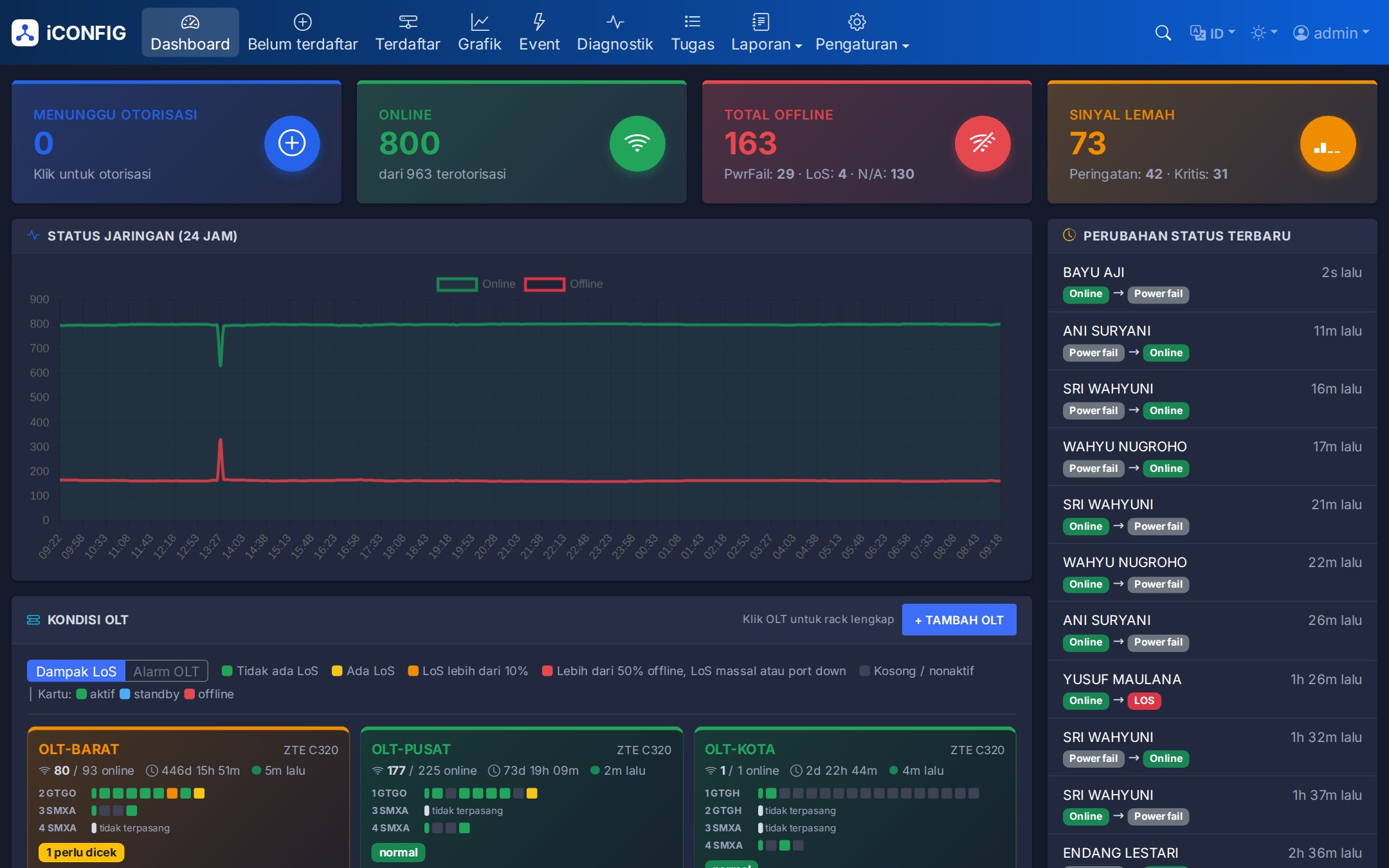This screenshot has height=868, width=1389.
Task: Click the green wifi Online circle icon
Action: point(637,143)
